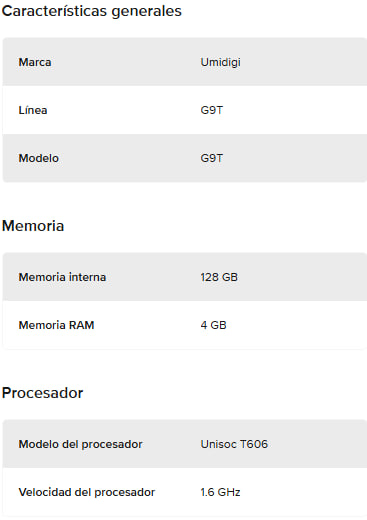Click the Procesador section heading
This screenshot has width=367, height=520.
(x=42, y=393)
